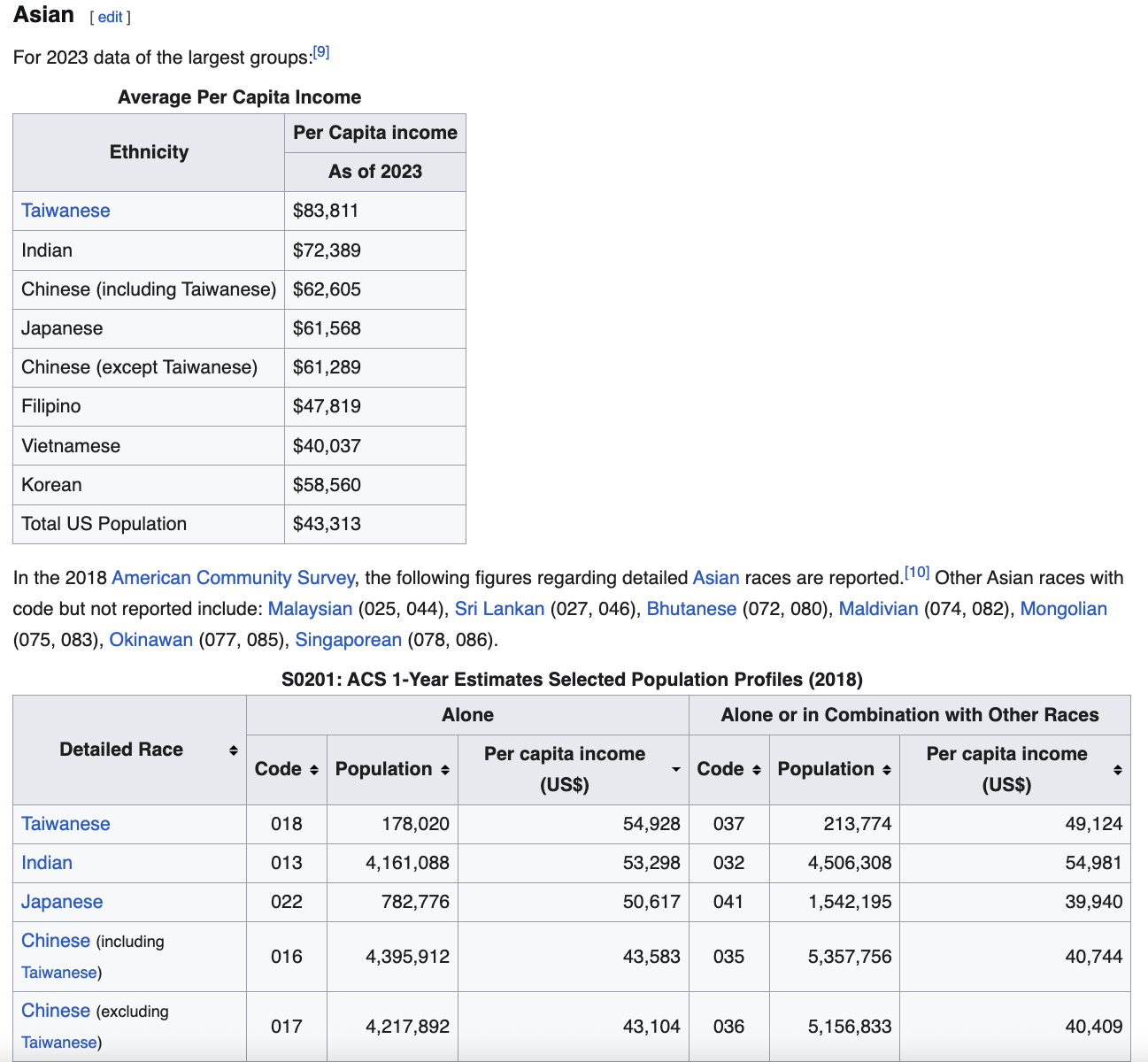Open the Asian link in paragraph
Image resolution: width=1148 pixels, height=1062 pixels.
pos(715,578)
